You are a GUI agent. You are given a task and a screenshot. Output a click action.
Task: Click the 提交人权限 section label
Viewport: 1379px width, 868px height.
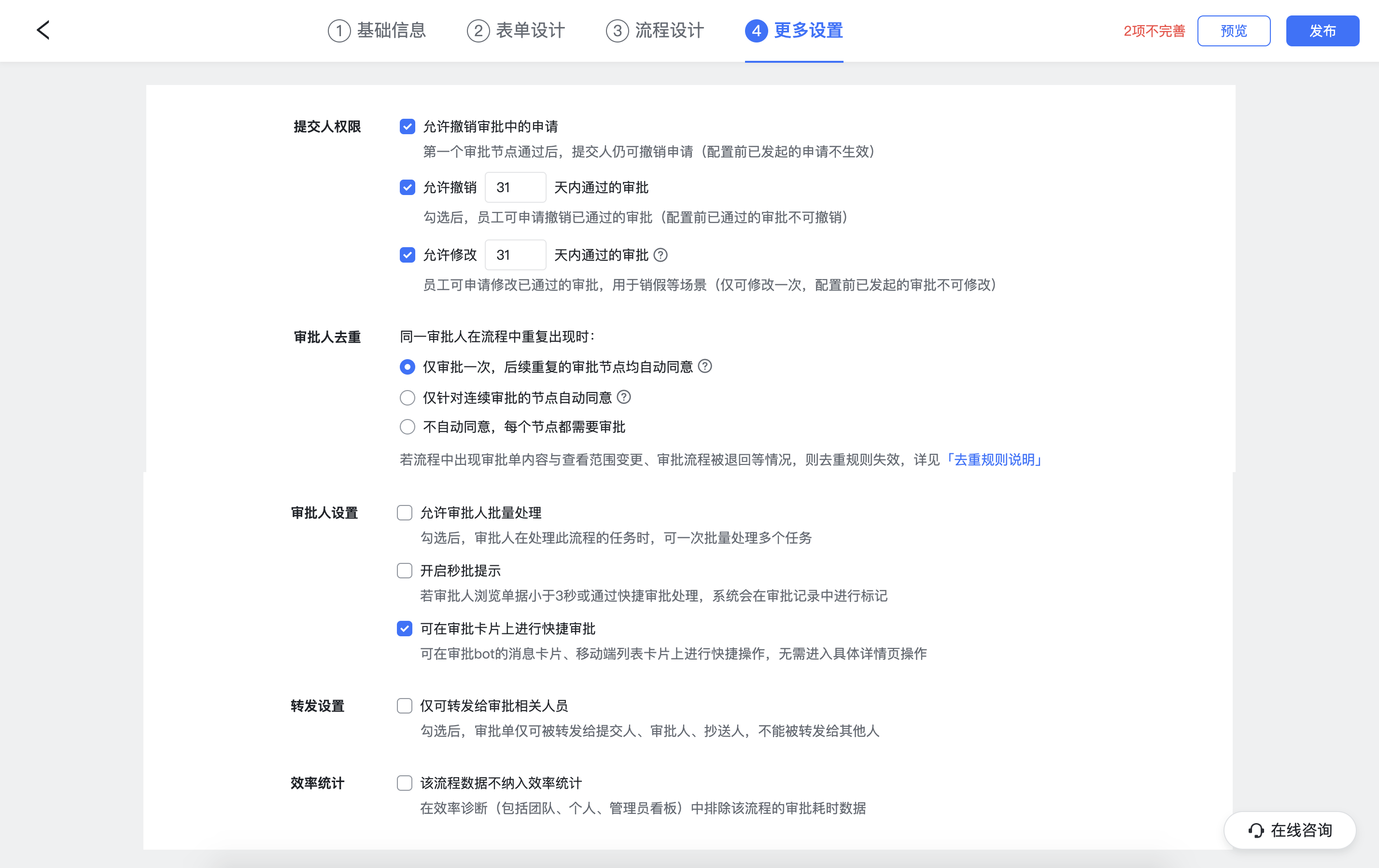pyautogui.click(x=327, y=126)
